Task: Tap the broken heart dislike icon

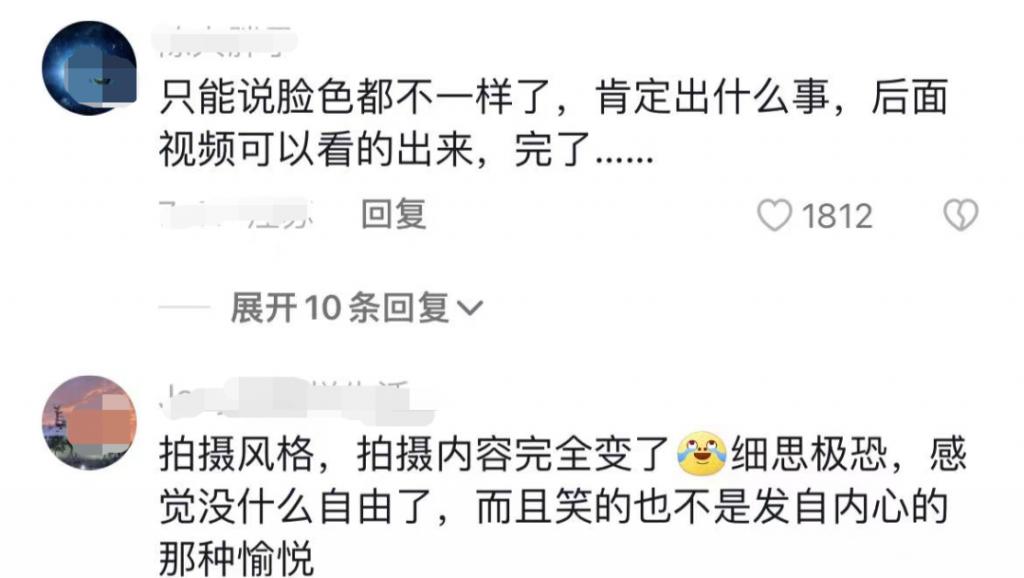Action: point(961,215)
